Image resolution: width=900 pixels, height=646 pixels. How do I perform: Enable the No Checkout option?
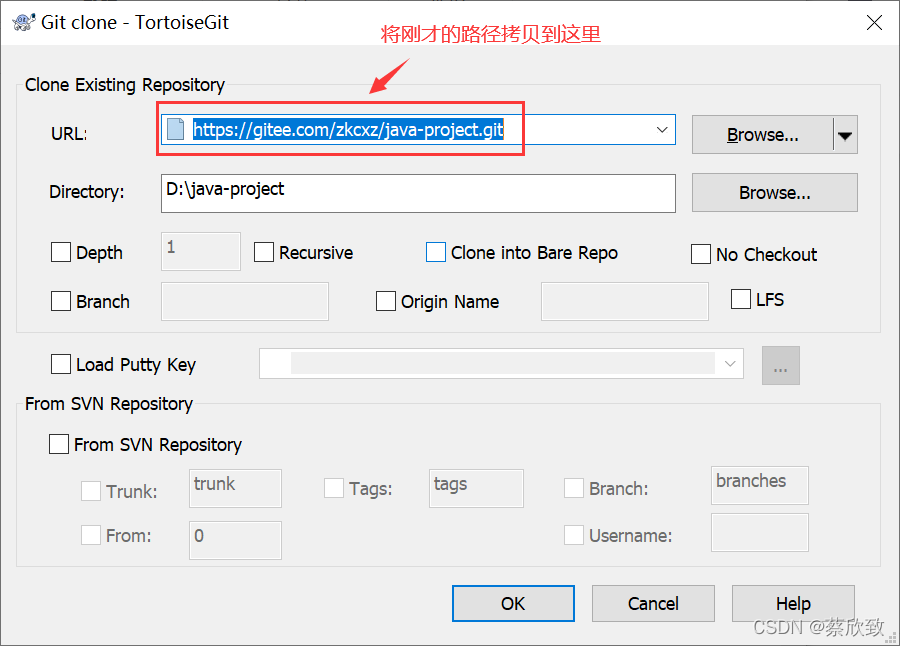click(701, 254)
